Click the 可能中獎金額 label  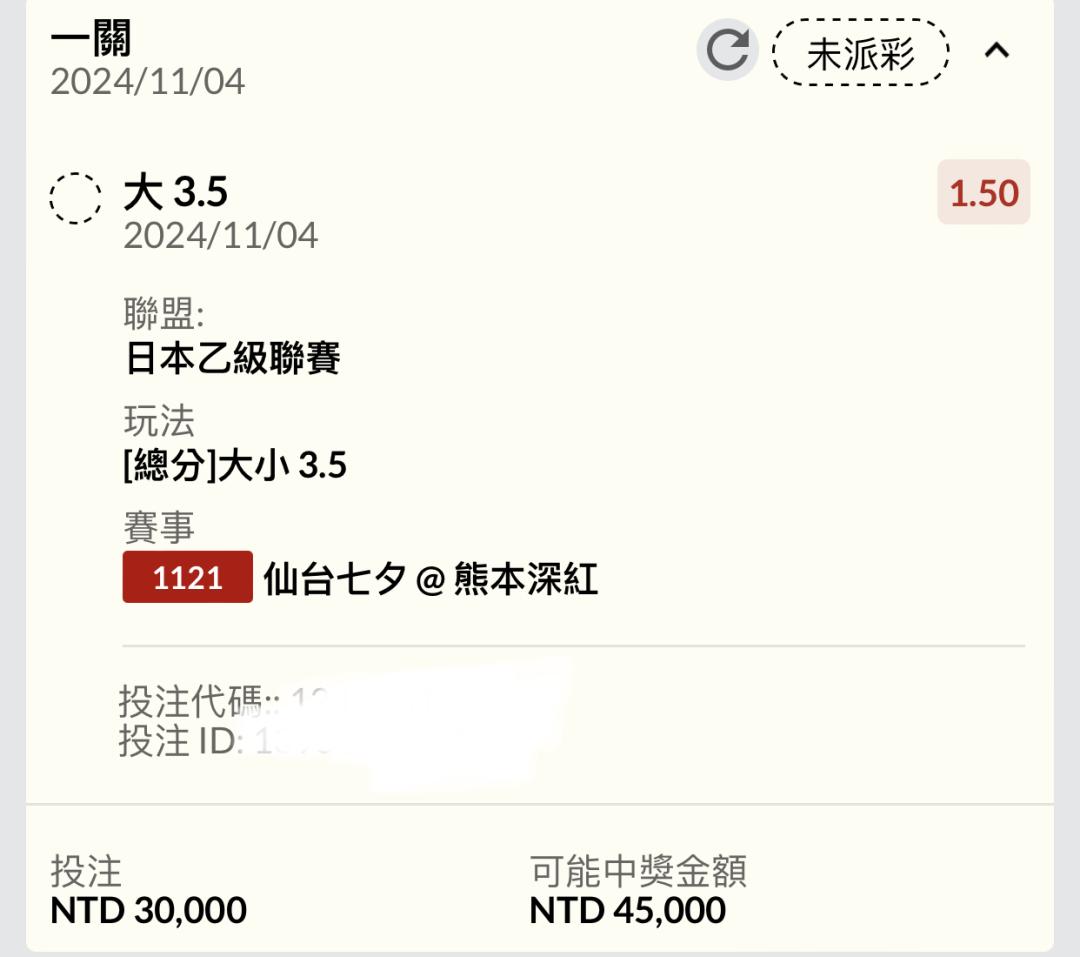638,871
